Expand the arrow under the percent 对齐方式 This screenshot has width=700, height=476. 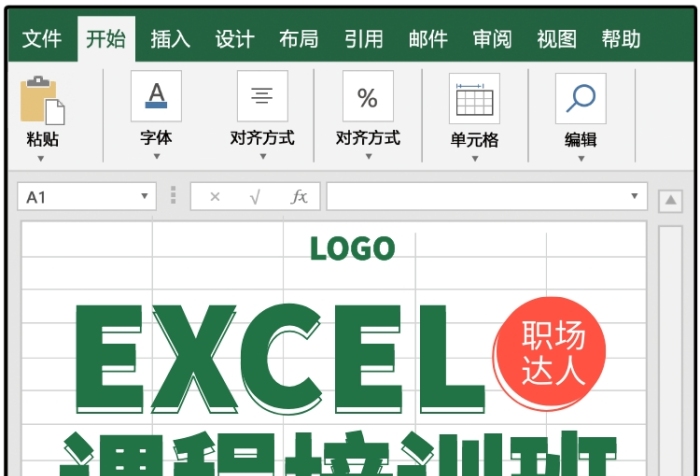pyautogui.click(x=369, y=156)
